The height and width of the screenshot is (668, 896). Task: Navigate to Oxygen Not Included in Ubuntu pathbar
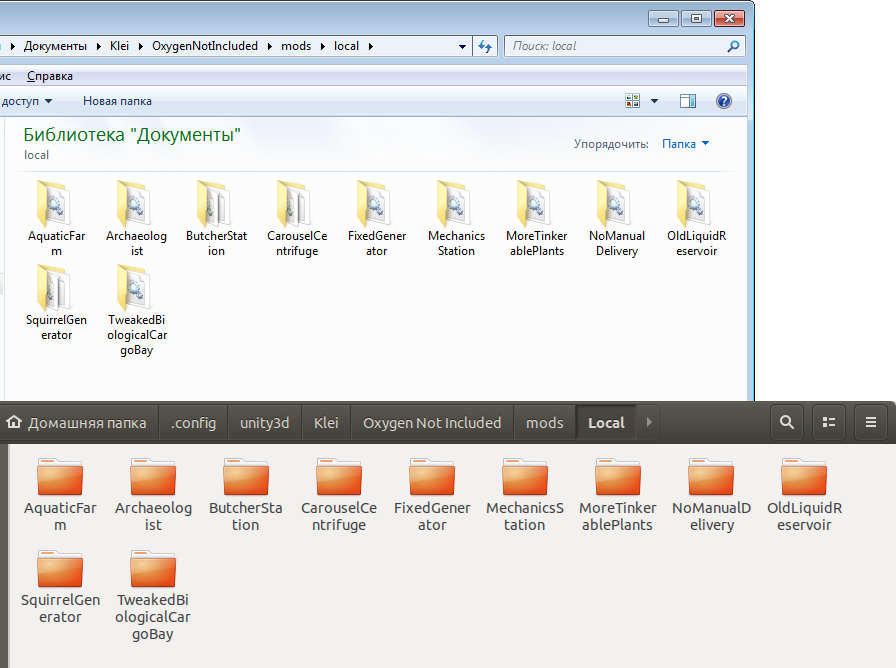pyautogui.click(x=432, y=422)
